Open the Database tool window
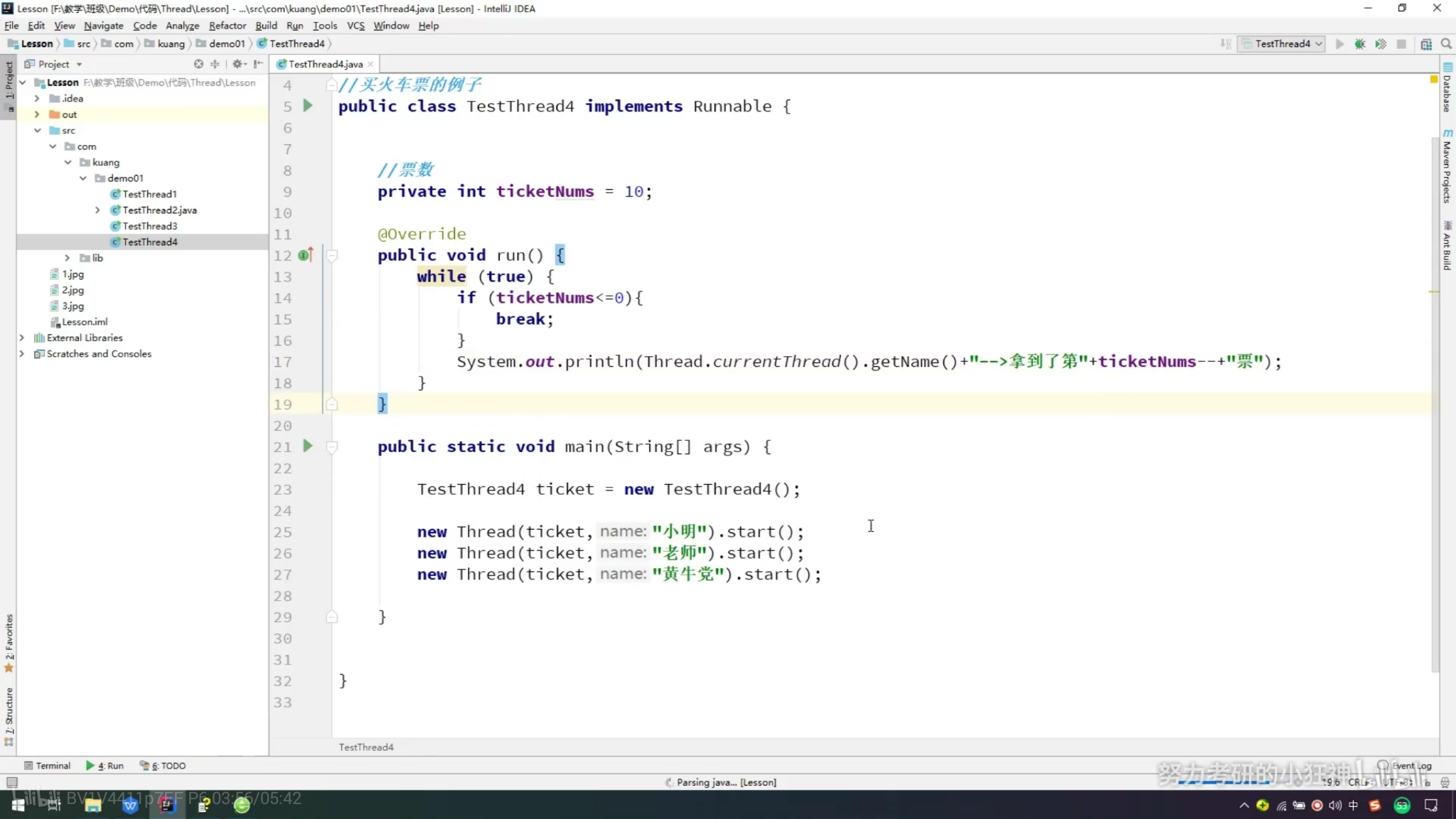 coord(1447,88)
